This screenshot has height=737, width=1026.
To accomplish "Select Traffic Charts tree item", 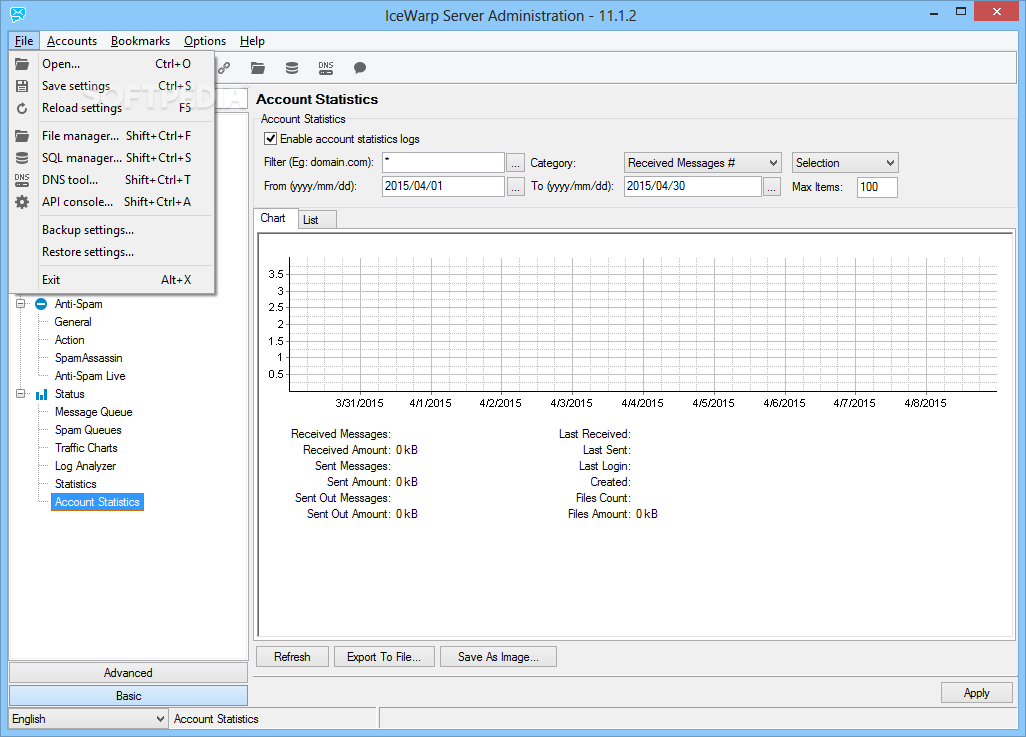I will [x=86, y=448].
